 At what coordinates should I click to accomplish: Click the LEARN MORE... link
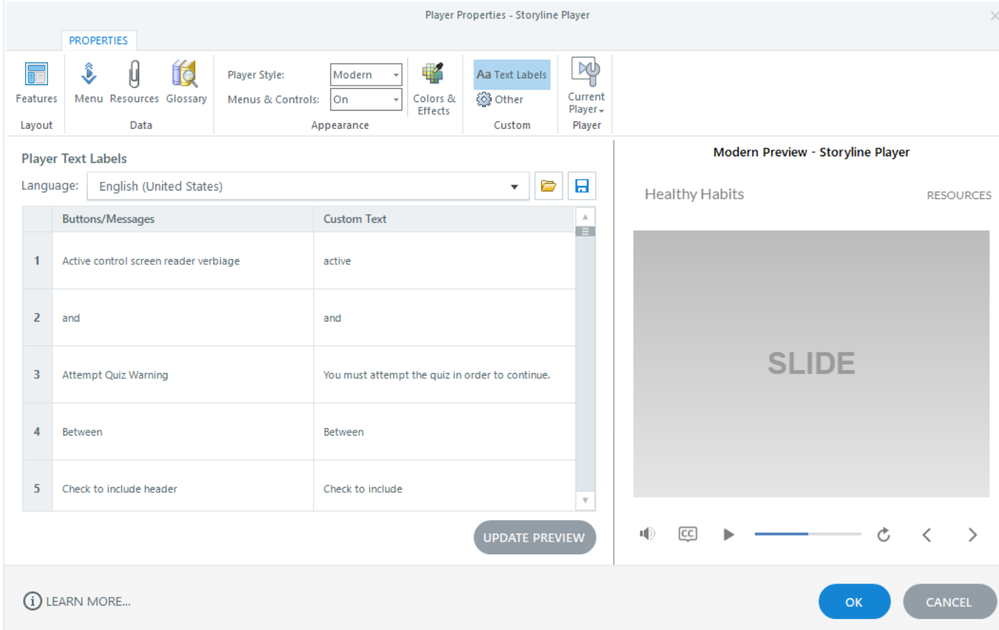[88, 601]
